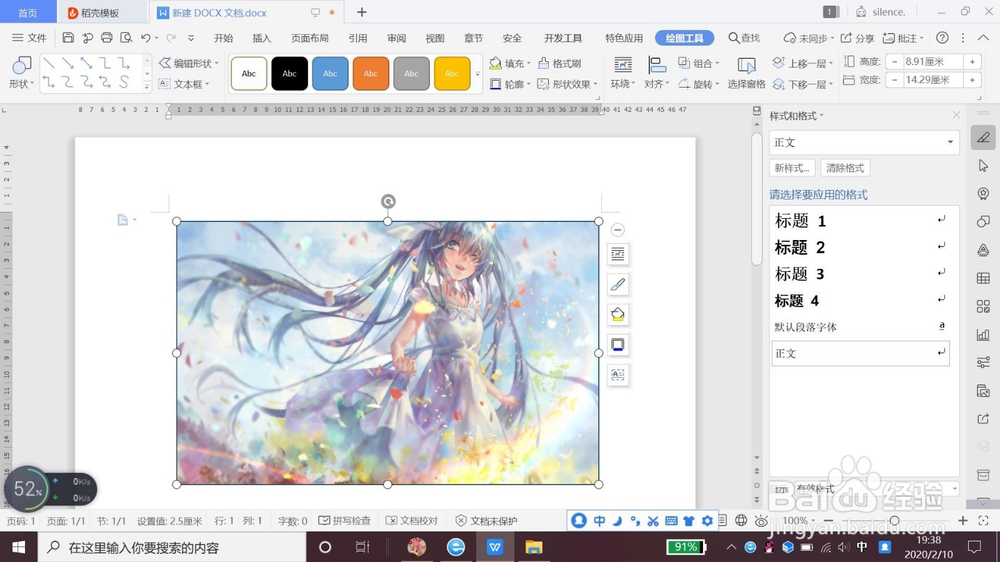Collapse floating toolbar with minus icon
This screenshot has height=562, width=1000.
pos(617,230)
